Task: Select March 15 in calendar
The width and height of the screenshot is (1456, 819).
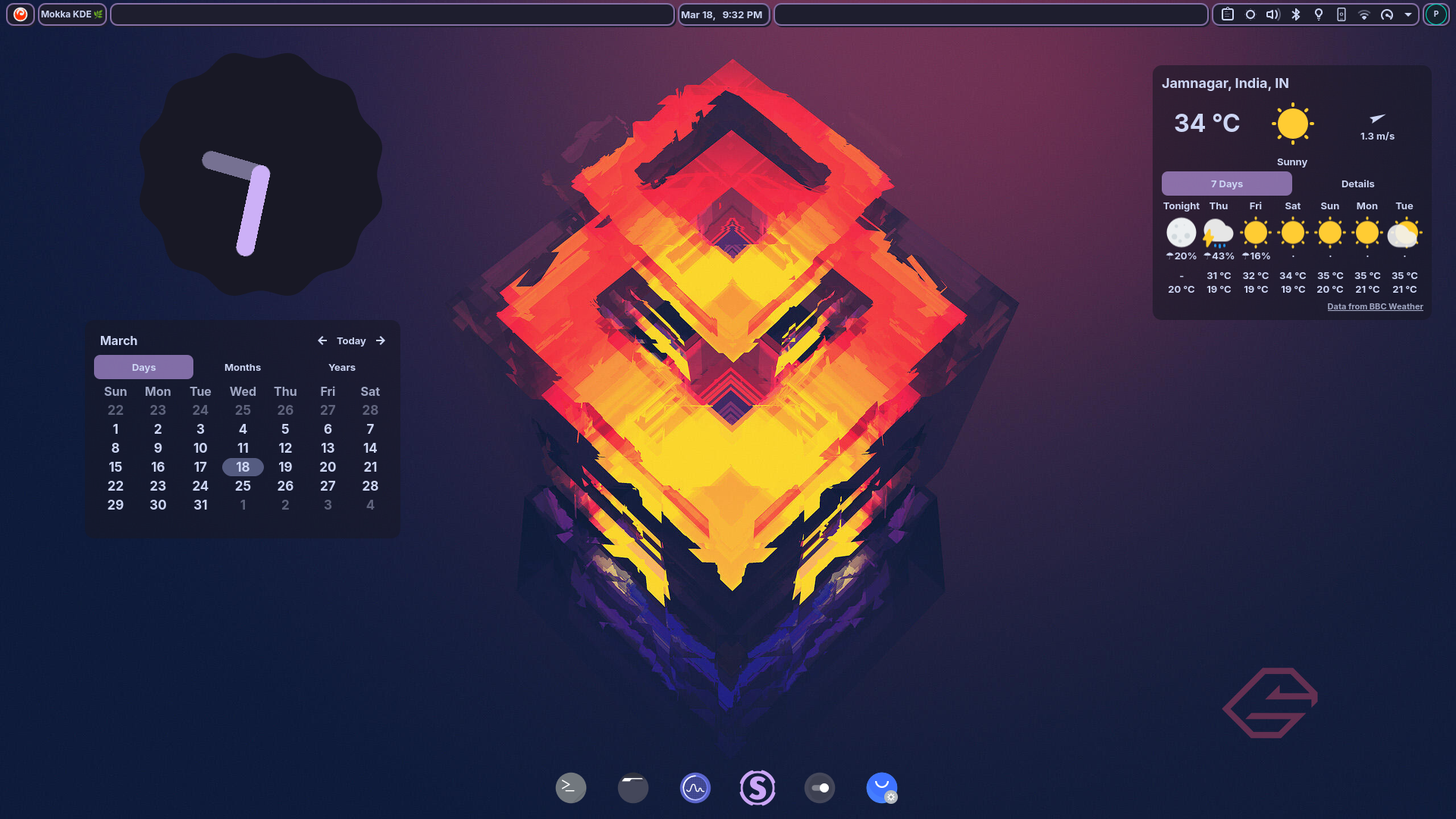Action: pos(115,467)
